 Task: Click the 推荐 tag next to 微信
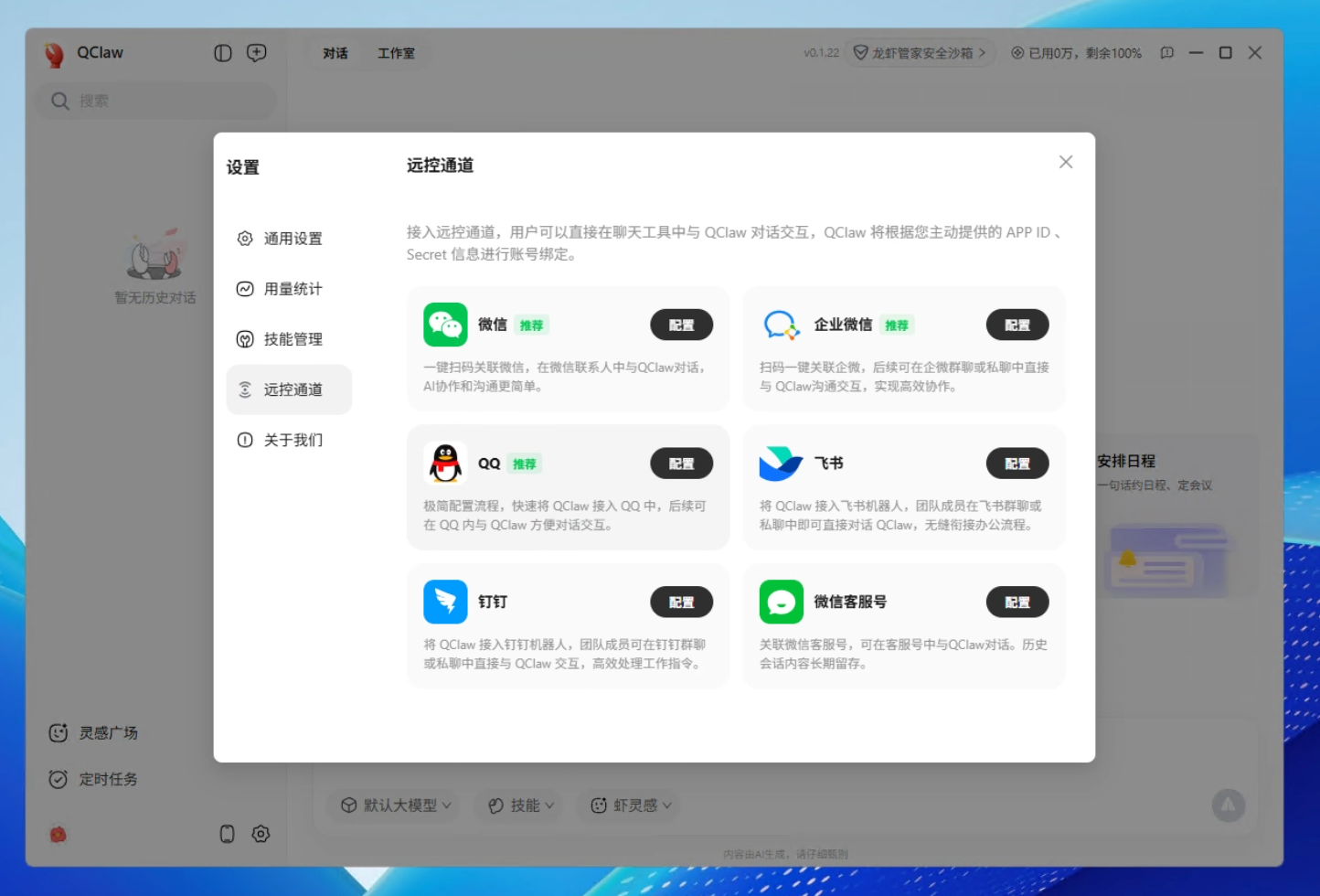531,325
